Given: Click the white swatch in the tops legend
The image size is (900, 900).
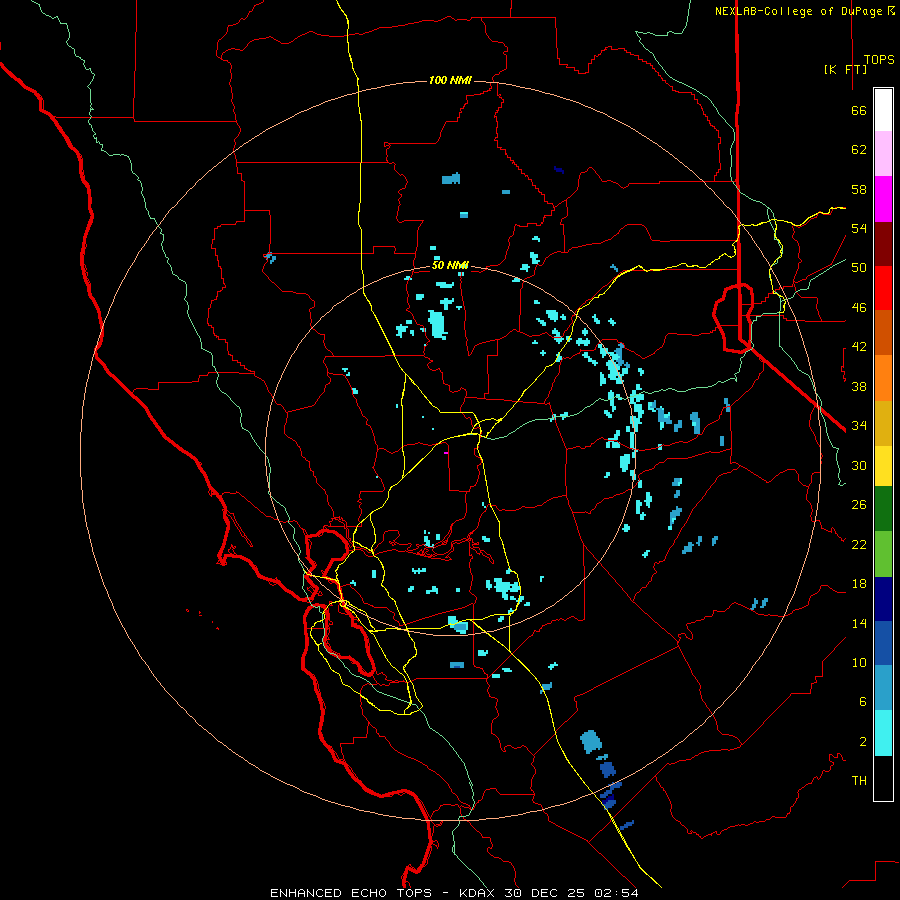Looking at the screenshot, I should (x=883, y=110).
